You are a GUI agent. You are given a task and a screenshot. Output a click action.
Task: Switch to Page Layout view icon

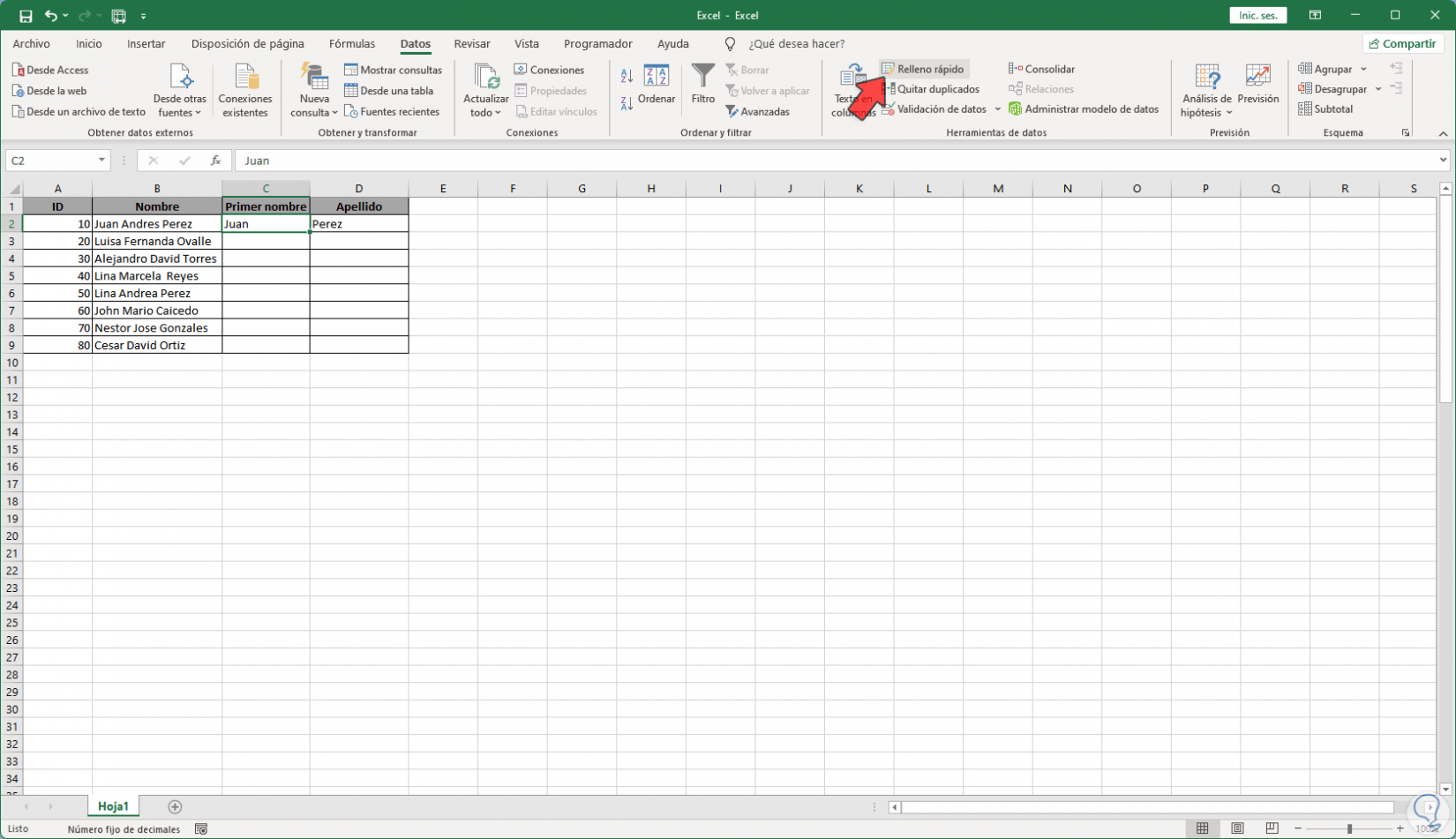pos(1237,828)
